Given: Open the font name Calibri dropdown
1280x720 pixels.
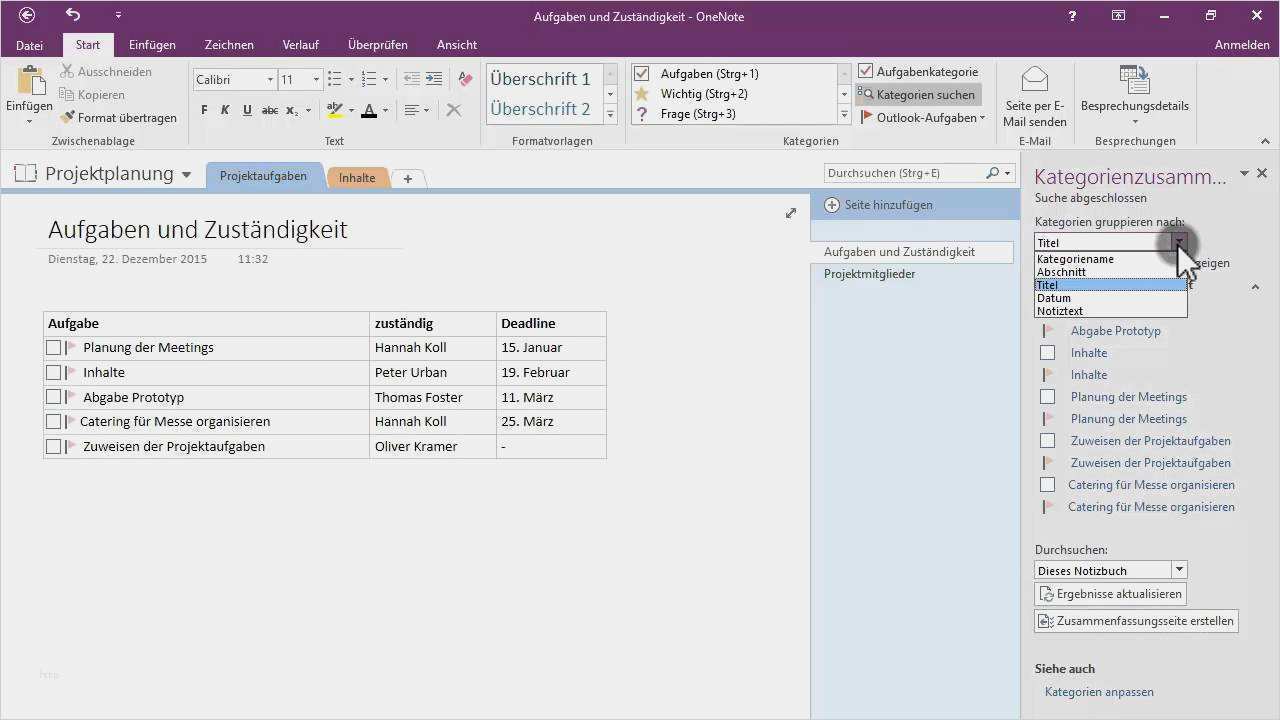Looking at the screenshot, I should tap(270, 80).
